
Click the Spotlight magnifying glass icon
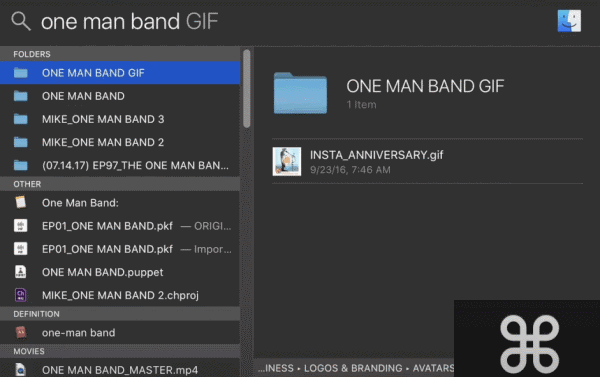(x=21, y=21)
